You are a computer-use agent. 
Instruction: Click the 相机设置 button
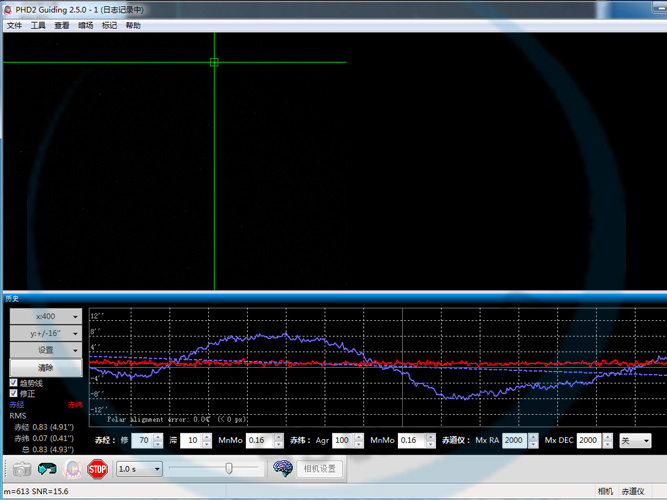point(318,468)
